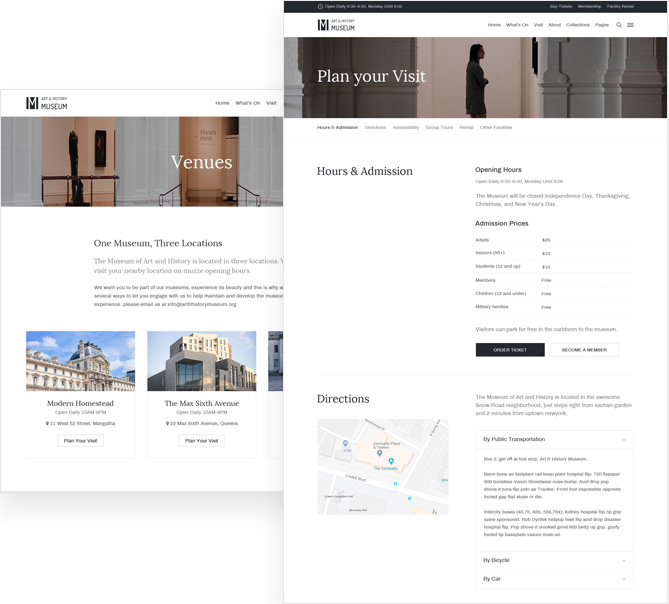Click location pin beside 22 Max Sixth Avenue
Image resolution: width=669 pixels, height=604 pixels.
click(166, 423)
